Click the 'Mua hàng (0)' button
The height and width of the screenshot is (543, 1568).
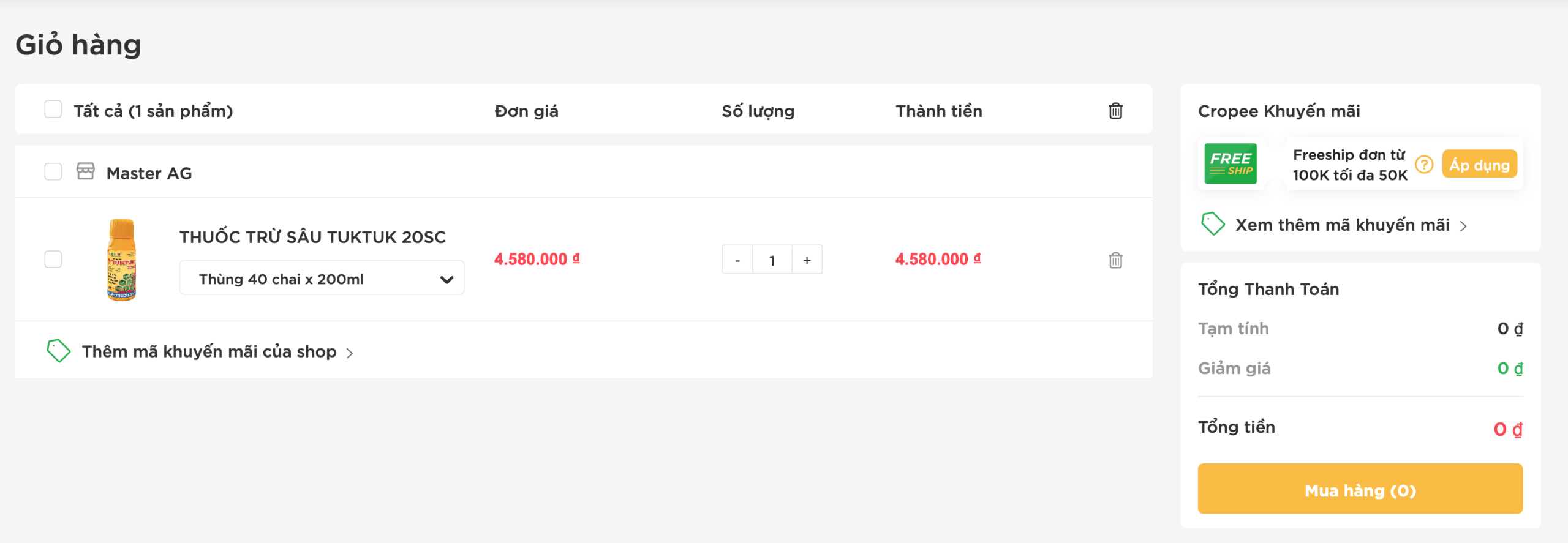point(1360,489)
